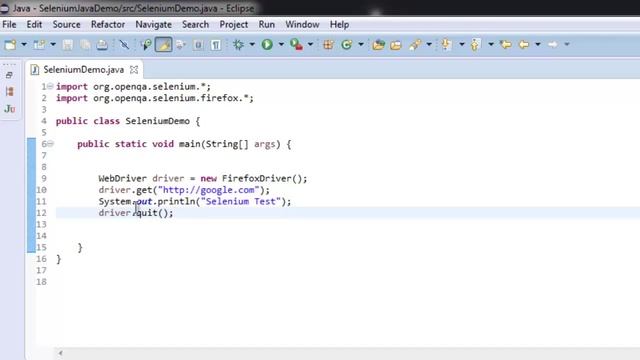Image resolution: width=640 pixels, height=360 pixels.
Task: Click "org.openqa.selenium.firefox.*" import text
Action: (171, 98)
